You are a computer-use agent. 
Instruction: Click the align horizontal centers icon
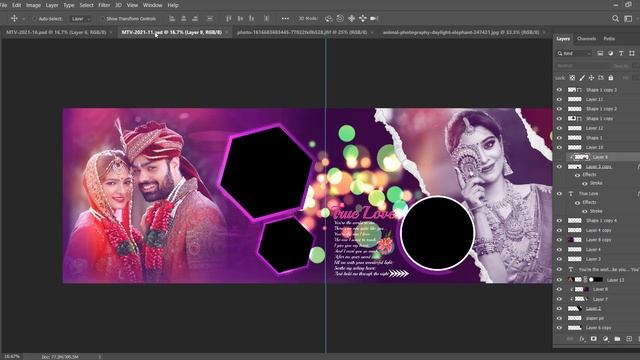click(x=184, y=18)
